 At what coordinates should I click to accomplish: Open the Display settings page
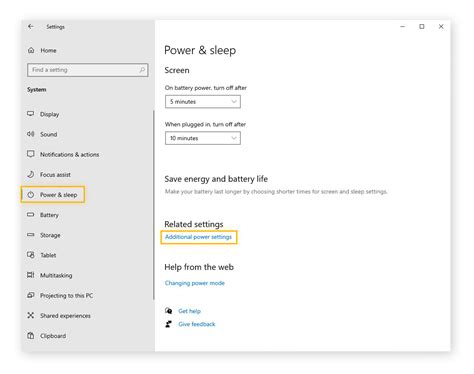pos(50,114)
